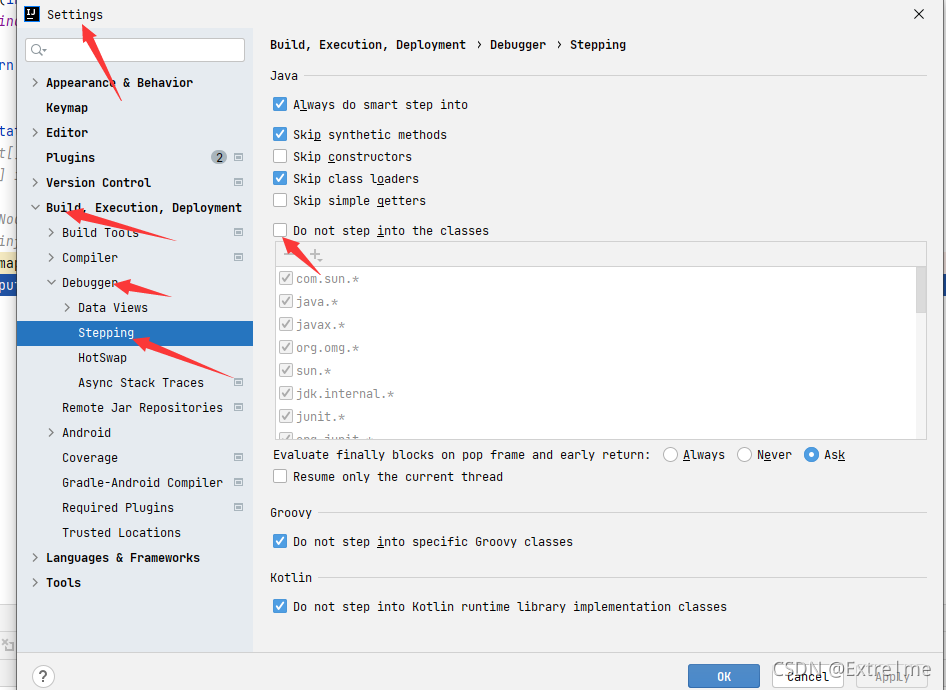Toggle the com.sun.* class filter checkbox
The height and width of the screenshot is (690, 946).
[286, 278]
